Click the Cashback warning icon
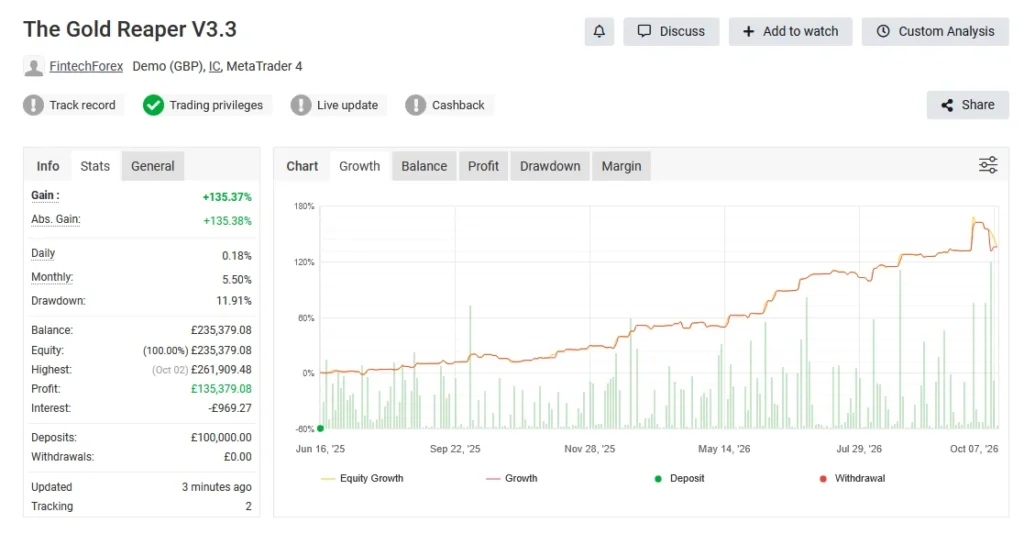1024x534 pixels. click(415, 105)
